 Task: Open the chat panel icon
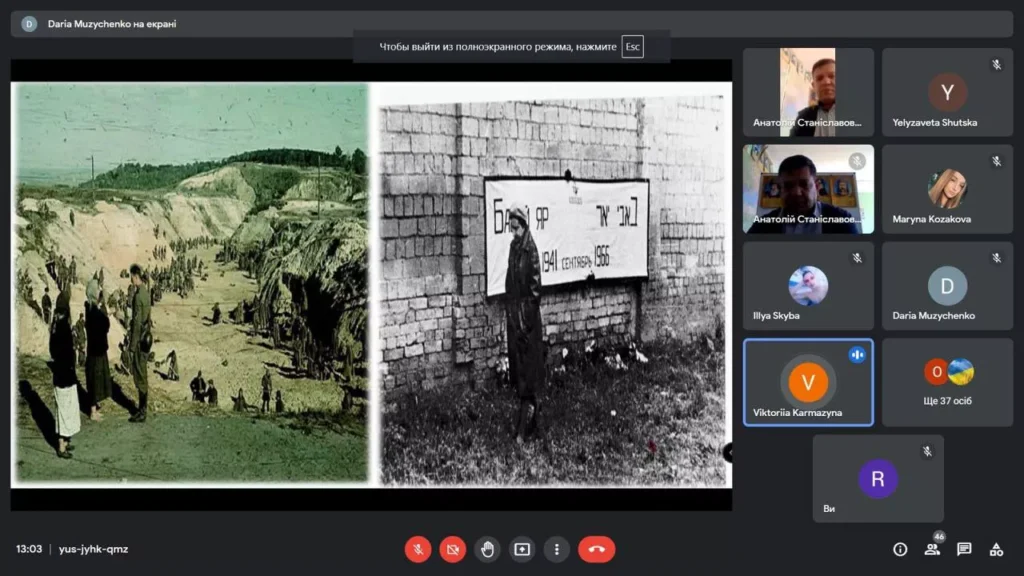point(964,550)
